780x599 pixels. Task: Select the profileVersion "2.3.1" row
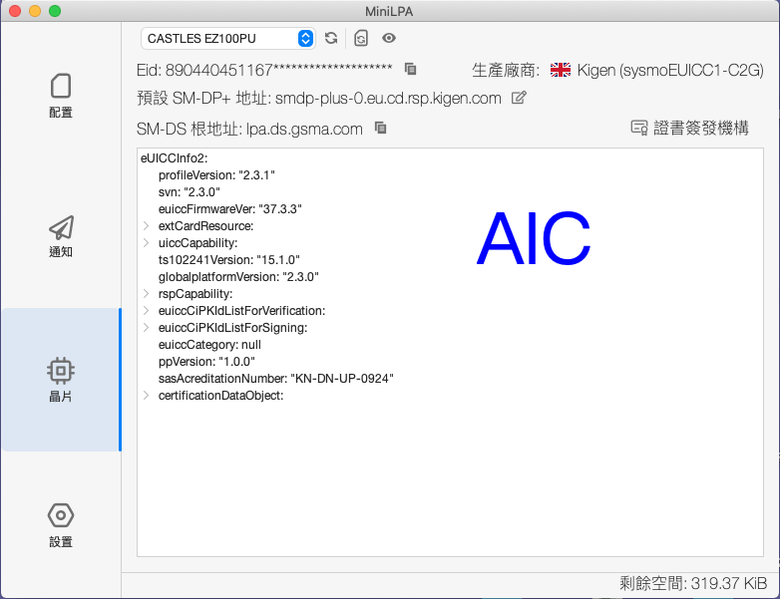216,175
